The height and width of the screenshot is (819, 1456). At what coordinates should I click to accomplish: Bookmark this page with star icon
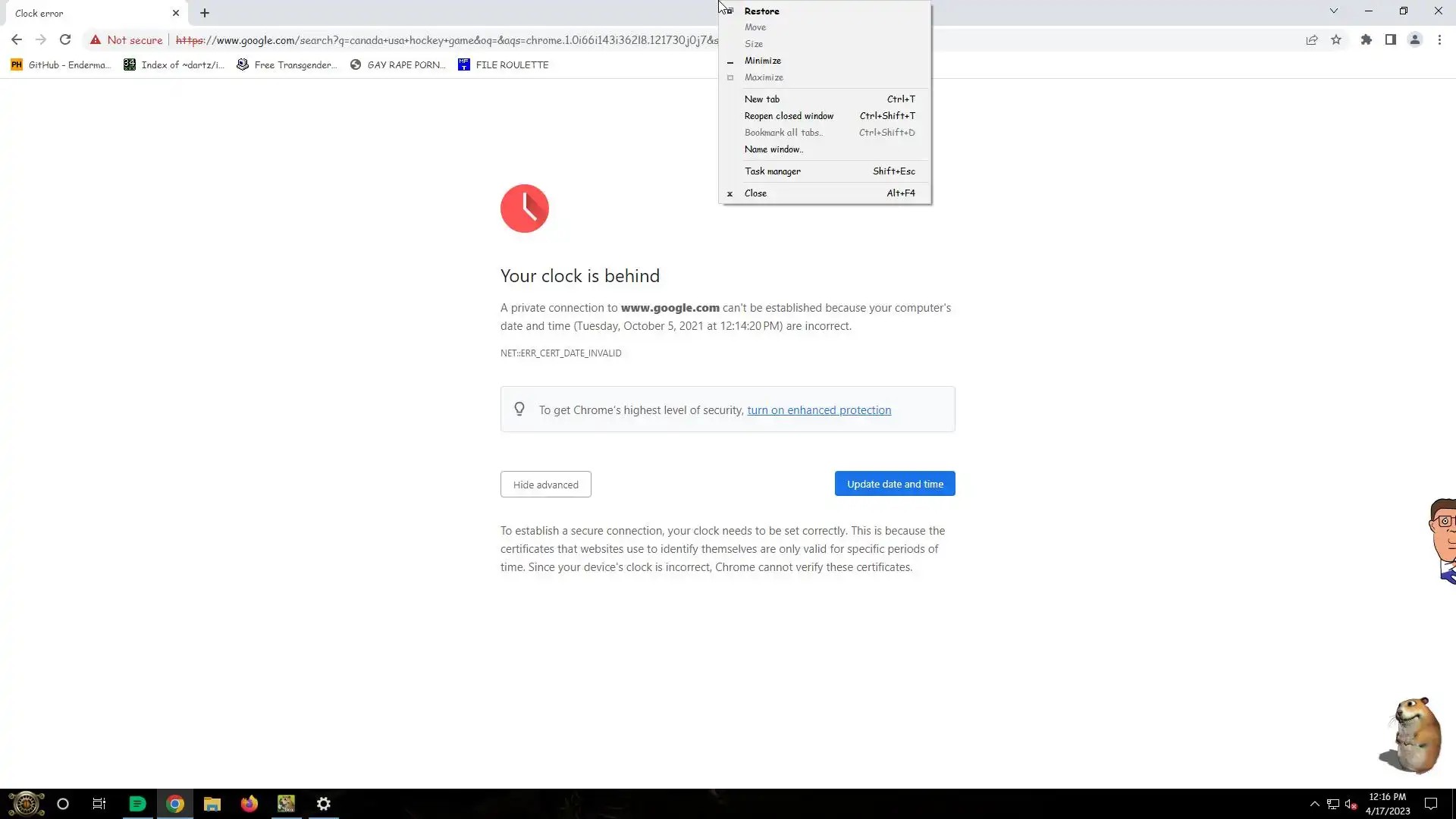(1336, 40)
